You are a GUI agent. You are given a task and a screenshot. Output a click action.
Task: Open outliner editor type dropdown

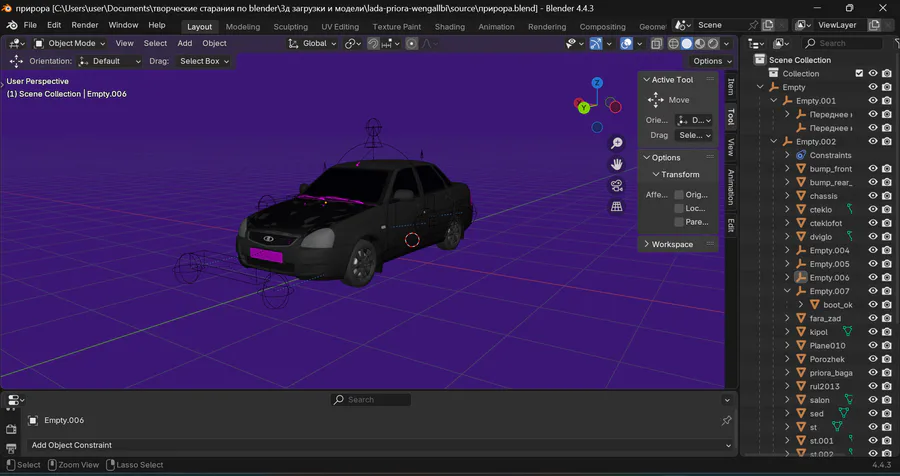click(x=757, y=44)
